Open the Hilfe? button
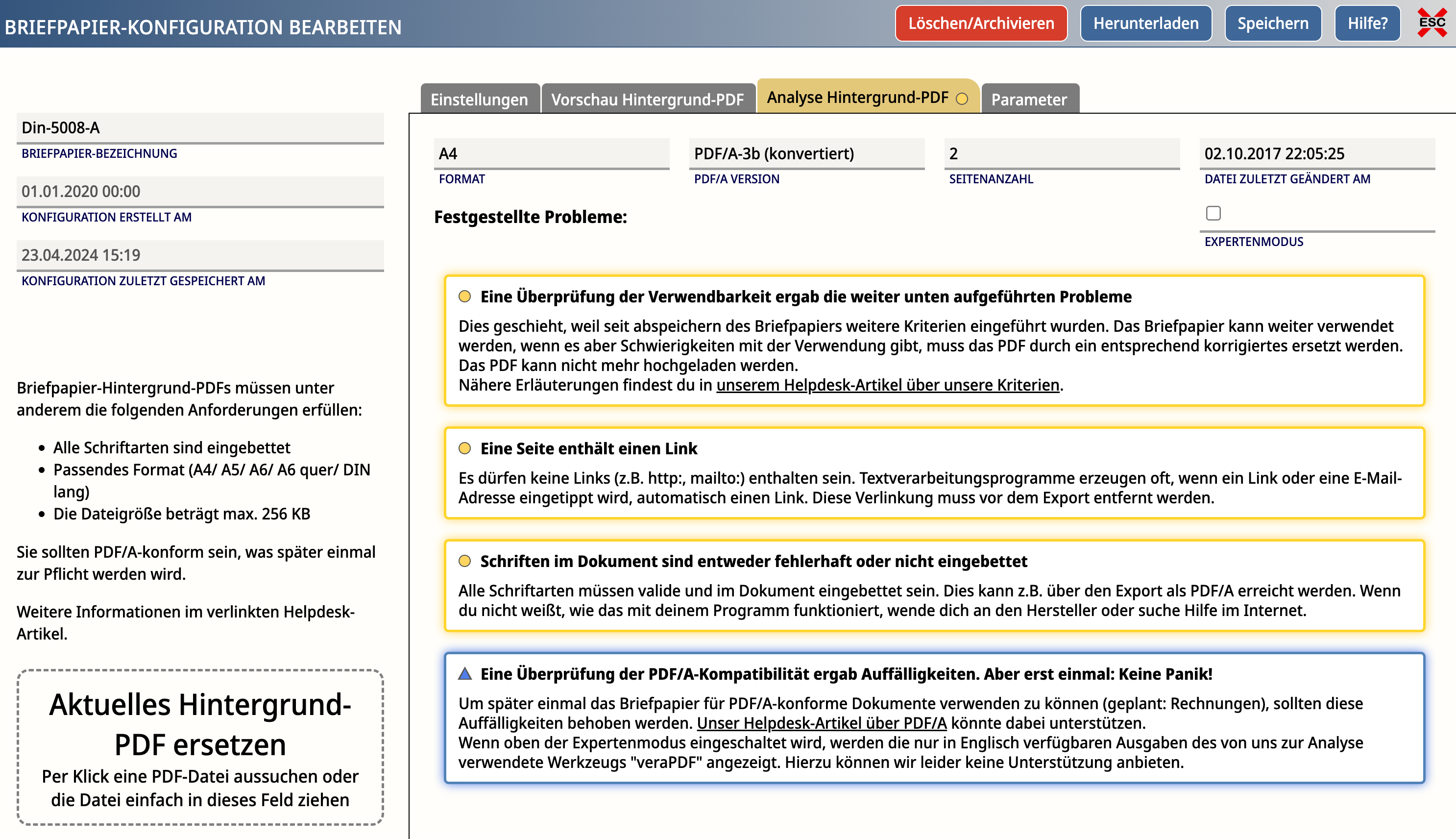The image size is (1456, 839). tap(1367, 24)
